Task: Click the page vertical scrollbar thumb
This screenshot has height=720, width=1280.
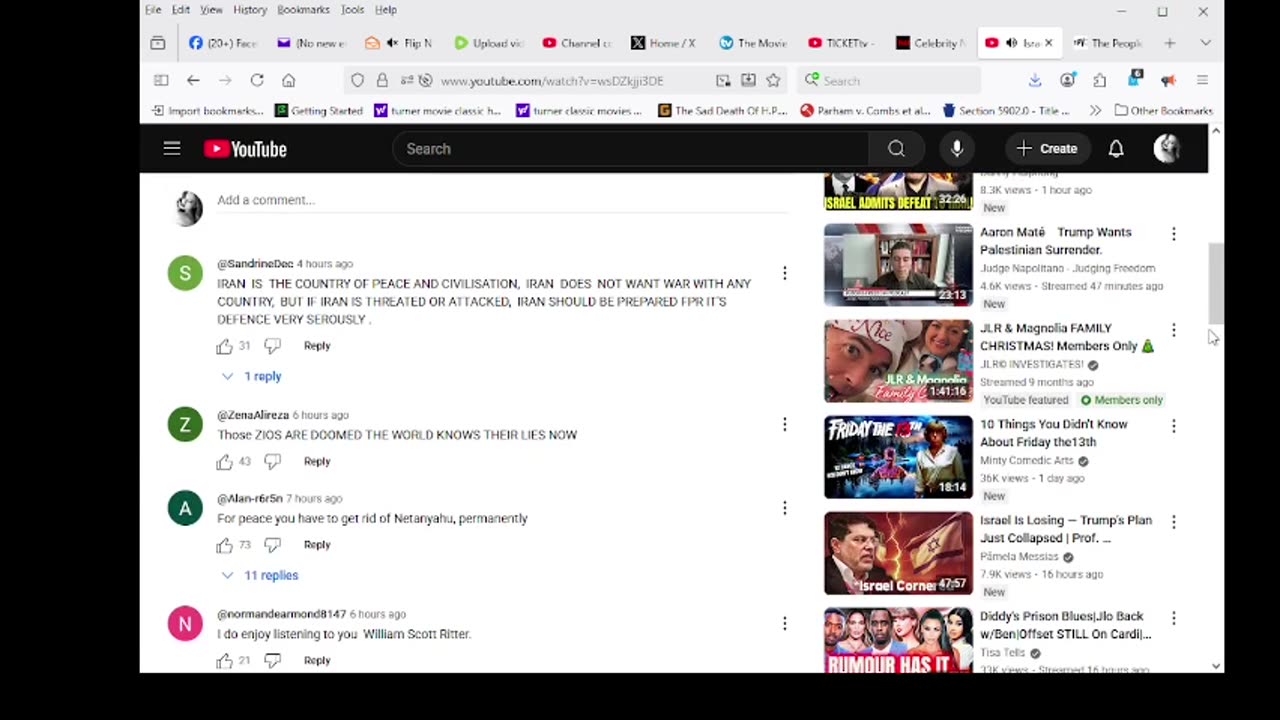Action: pyautogui.click(x=1216, y=282)
